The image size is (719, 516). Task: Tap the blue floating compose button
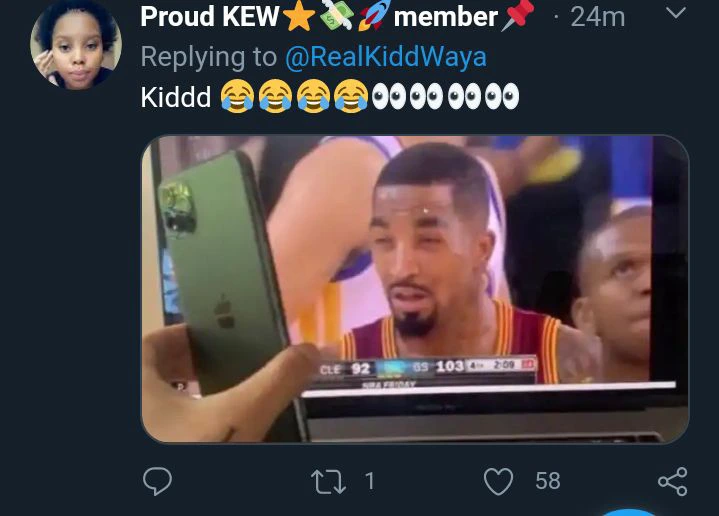point(628,511)
